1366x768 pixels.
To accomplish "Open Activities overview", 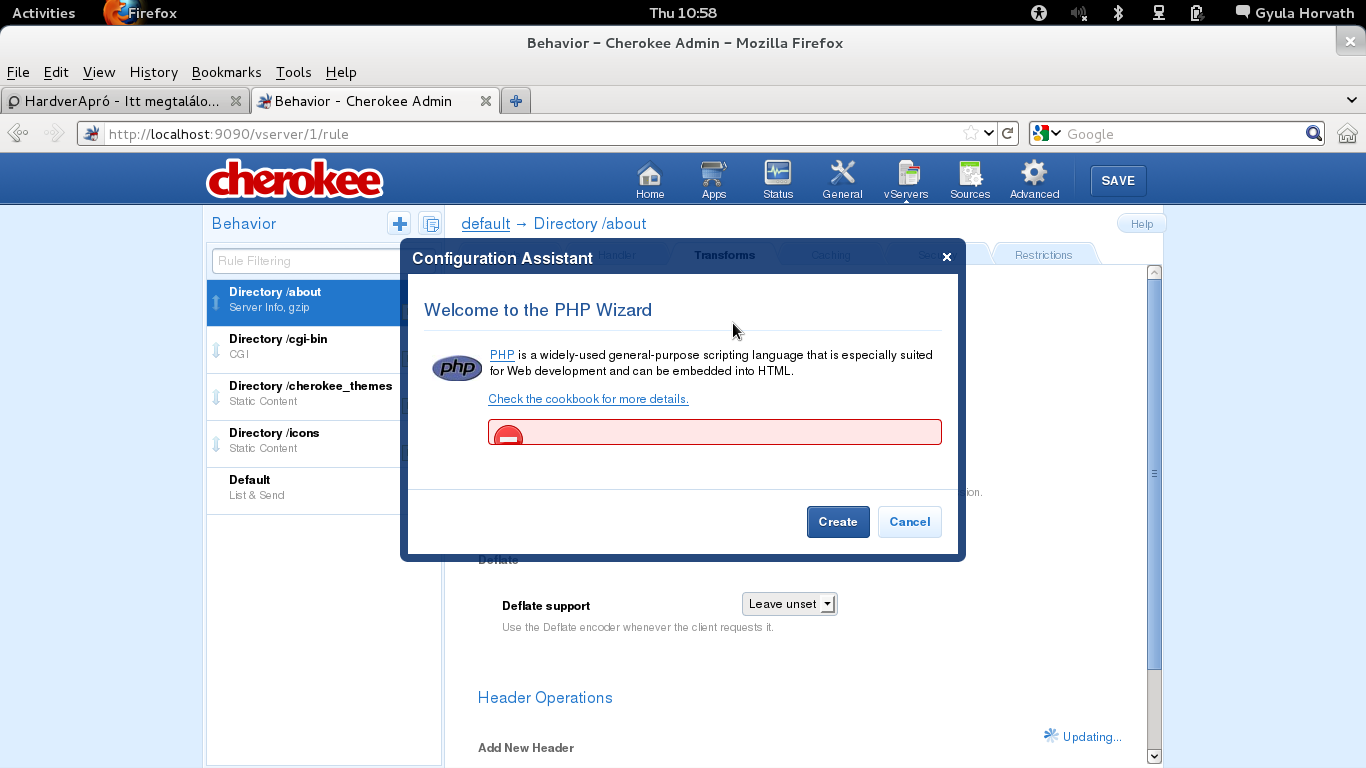I will 43,13.
